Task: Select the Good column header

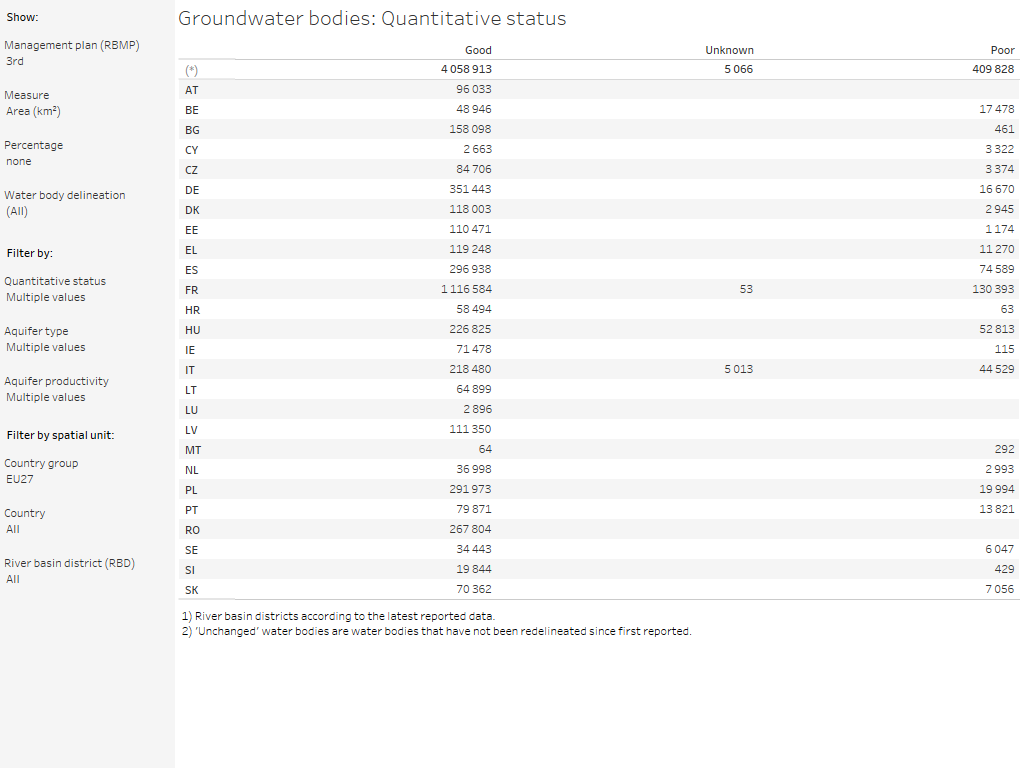Action: click(x=478, y=50)
